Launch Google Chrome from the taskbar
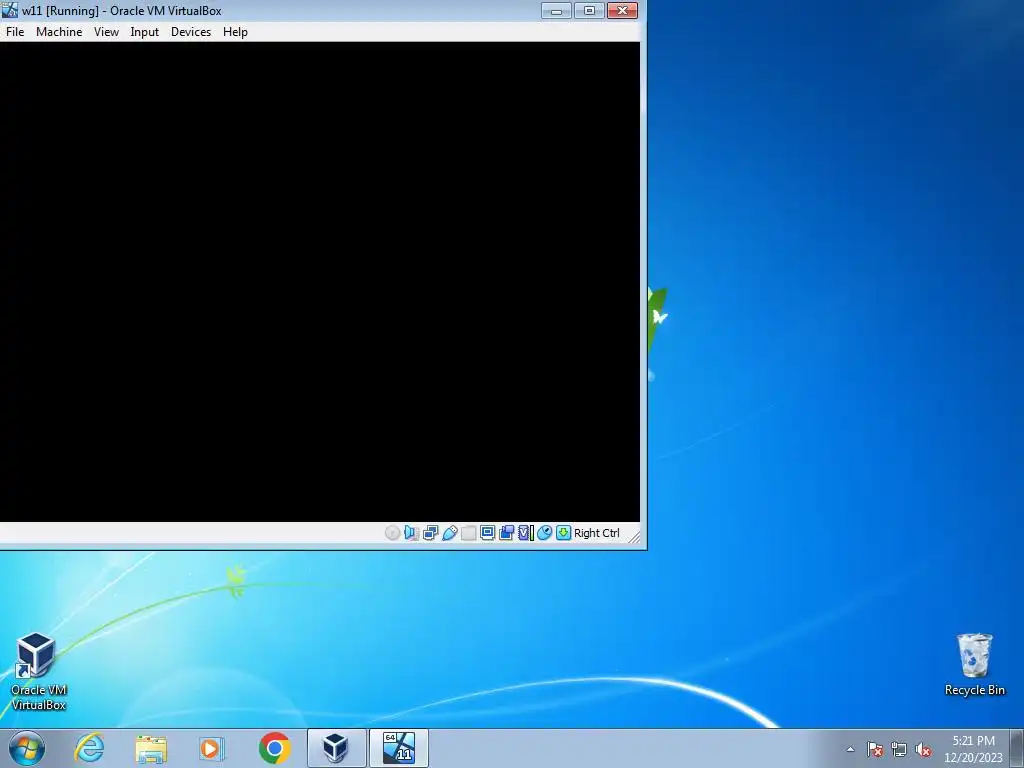Image resolution: width=1024 pixels, height=768 pixels. click(x=274, y=748)
